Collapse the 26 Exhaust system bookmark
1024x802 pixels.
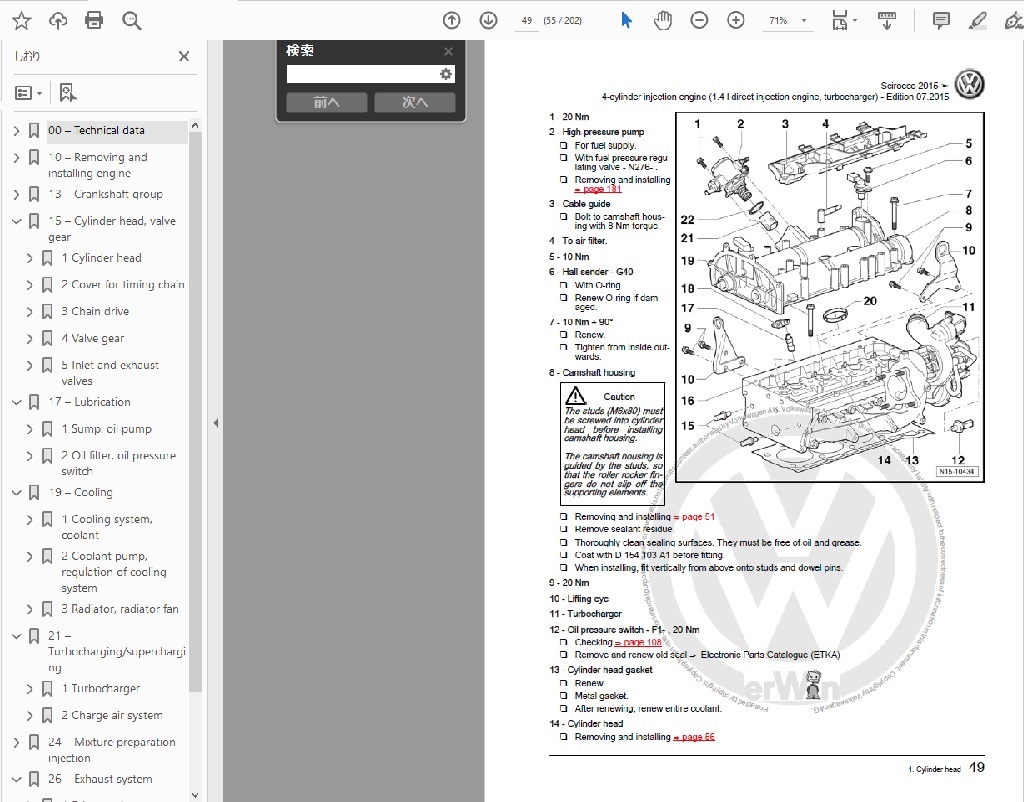[x=16, y=779]
